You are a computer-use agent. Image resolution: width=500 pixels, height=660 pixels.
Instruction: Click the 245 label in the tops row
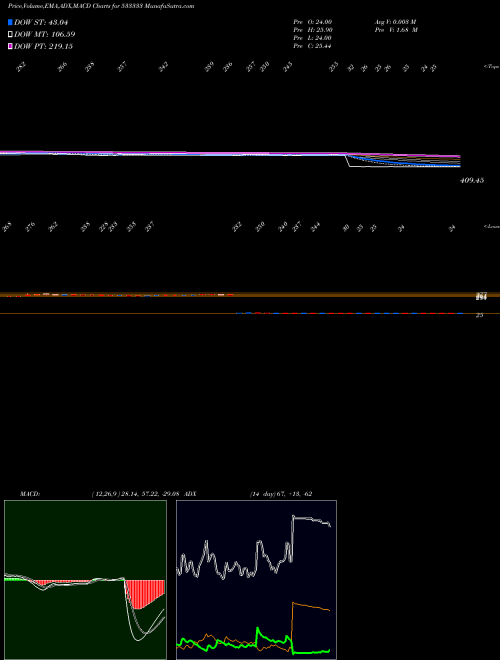(288, 67)
